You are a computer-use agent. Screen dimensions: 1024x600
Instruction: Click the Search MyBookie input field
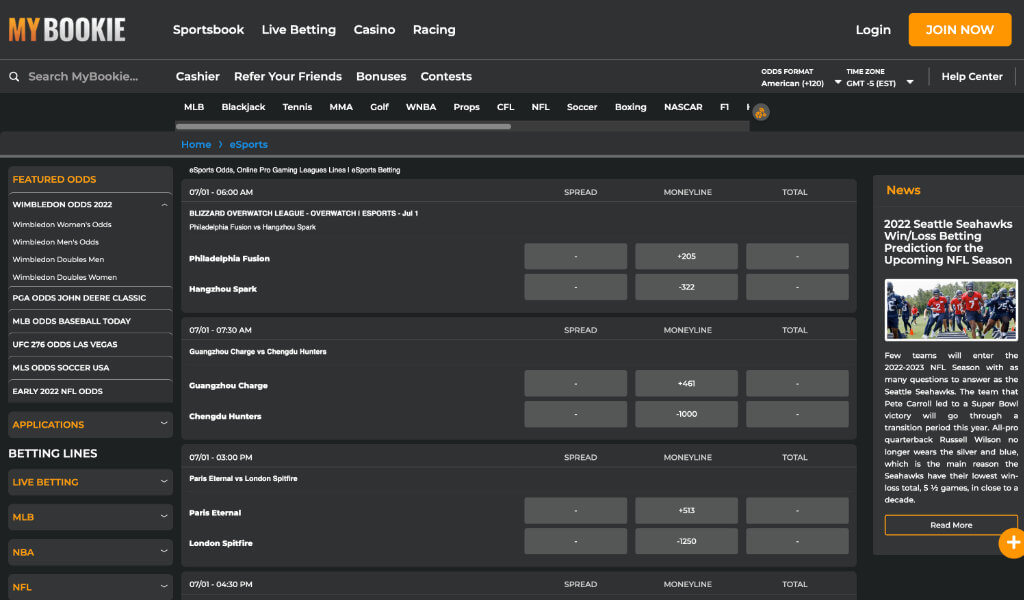(83, 76)
